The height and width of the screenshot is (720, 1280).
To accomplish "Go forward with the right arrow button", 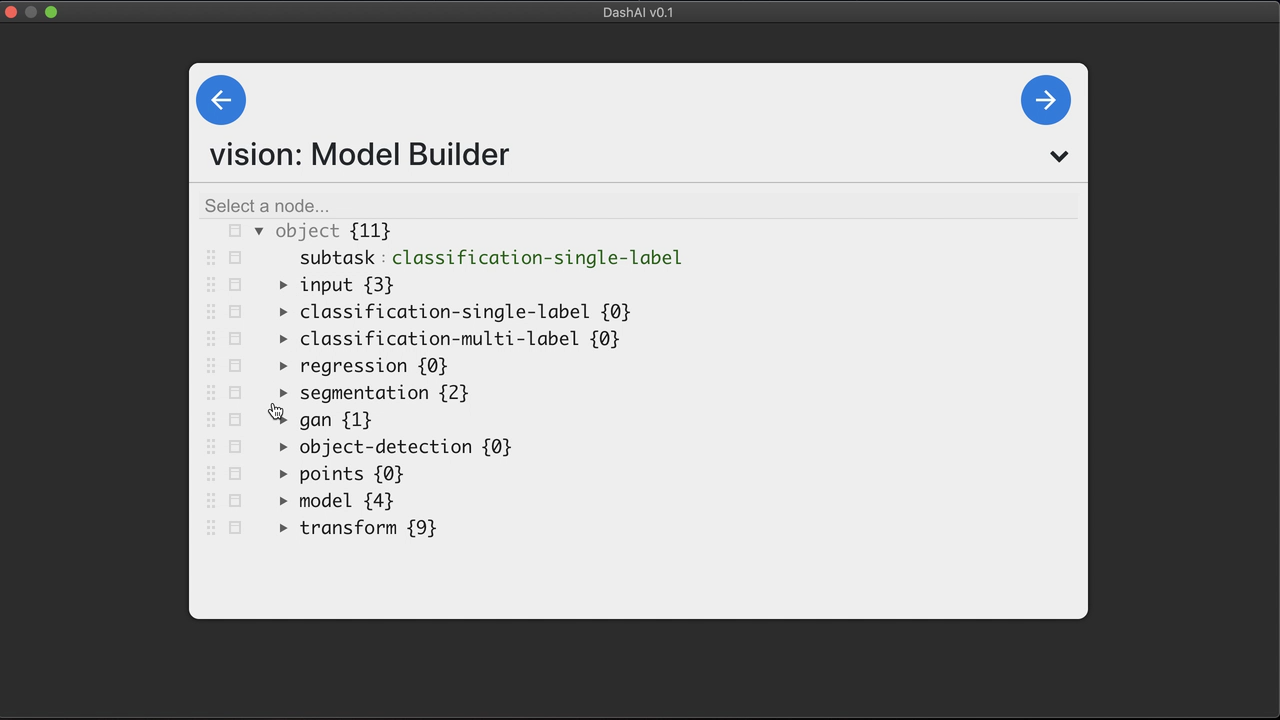I will 1046,100.
